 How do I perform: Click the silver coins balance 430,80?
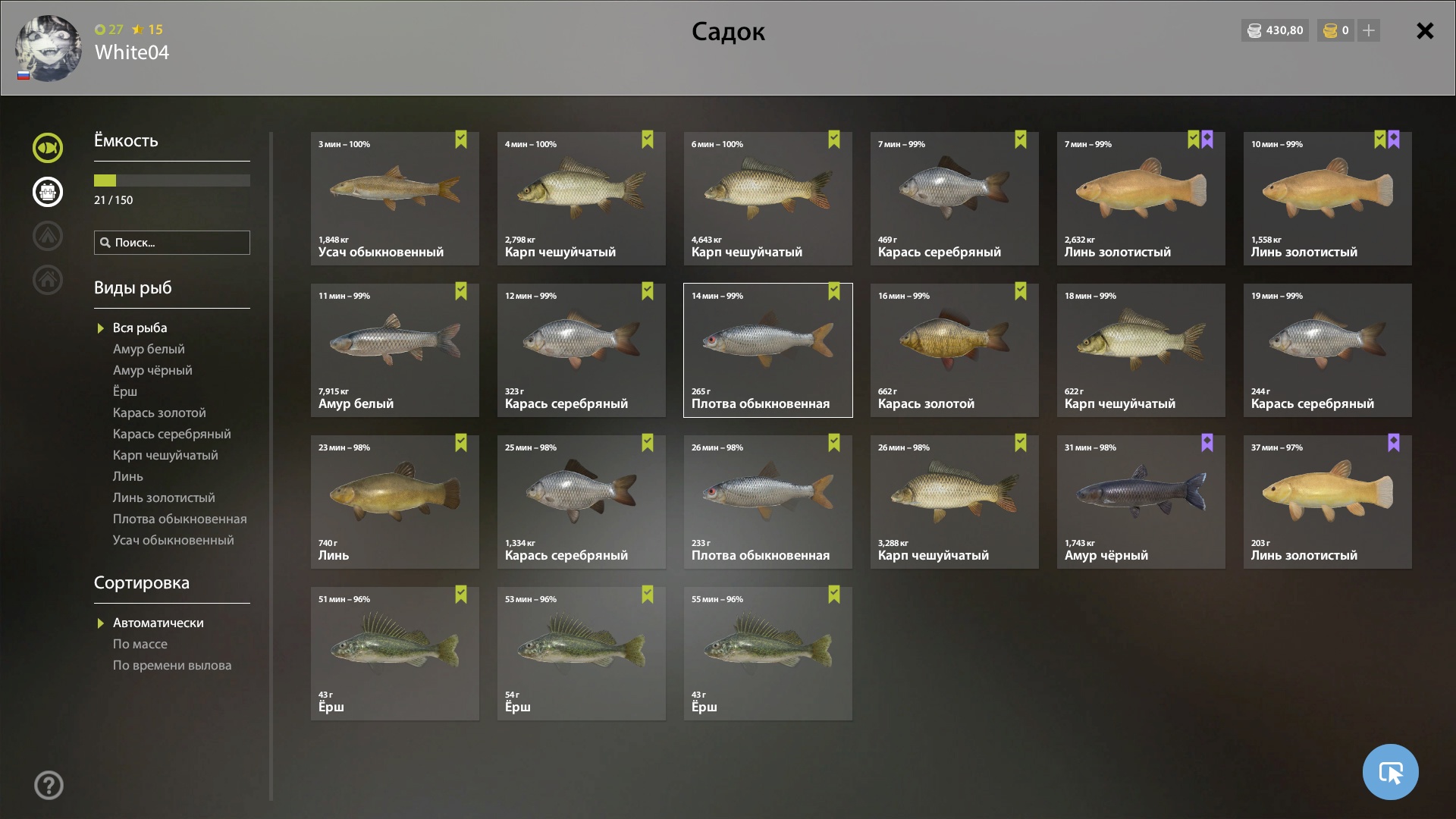[1275, 30]
